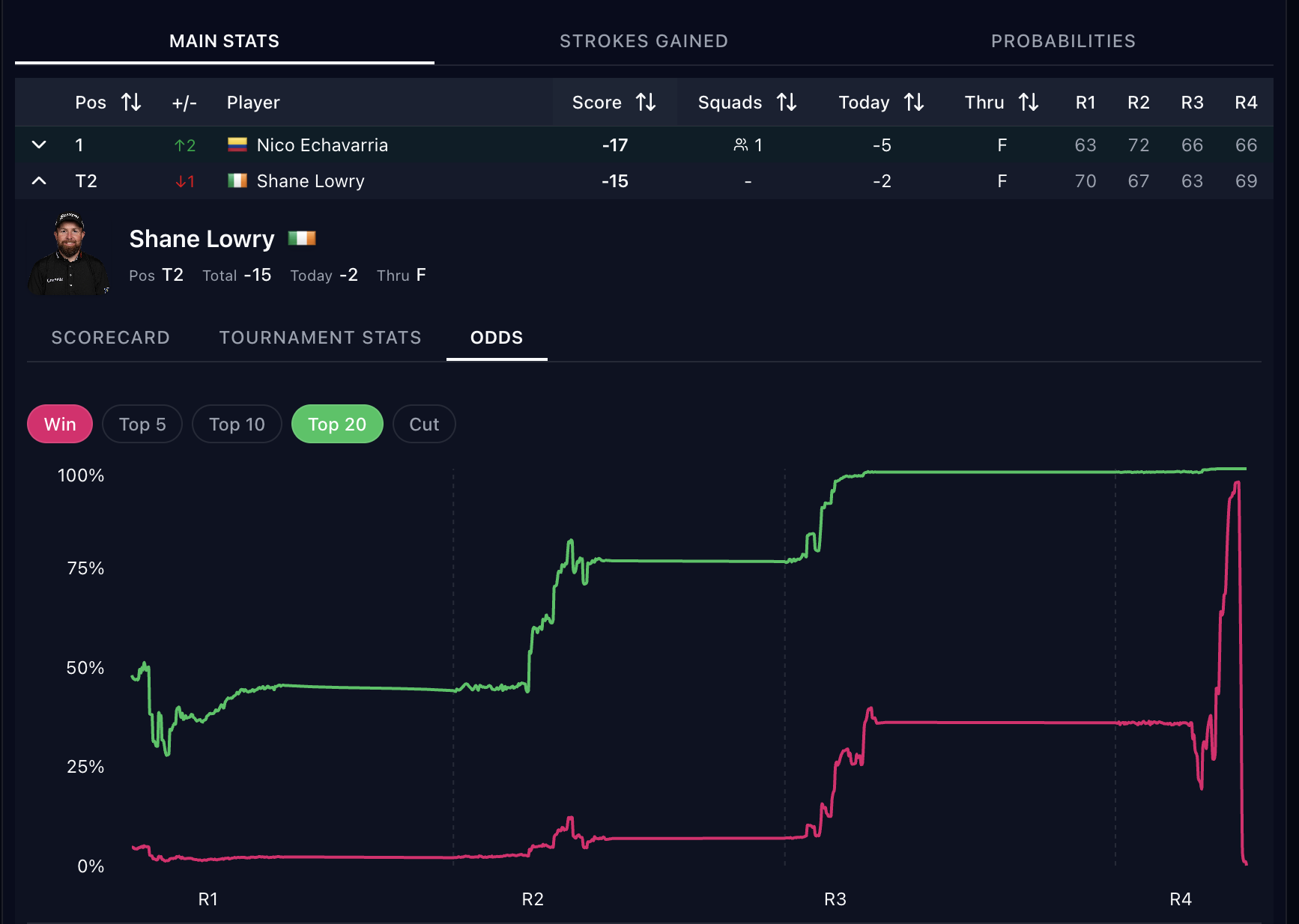
Task: Collapse Shane Lowry row details
Action: (39, 181)
